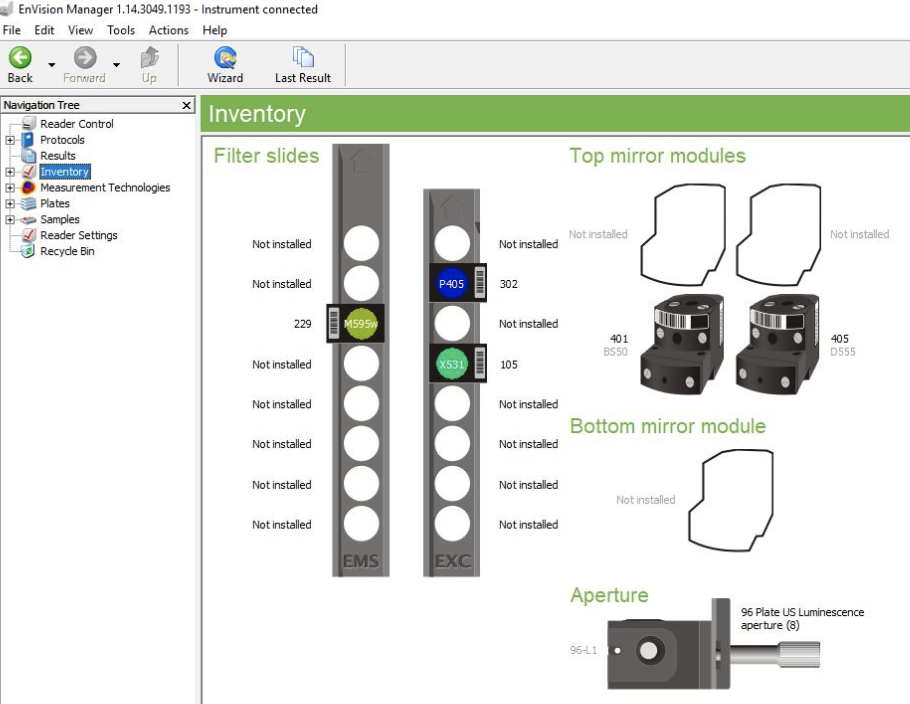910x704 pixels.
Task: Show the Last Result toolbar icon
Action: (x=302, y=59)
